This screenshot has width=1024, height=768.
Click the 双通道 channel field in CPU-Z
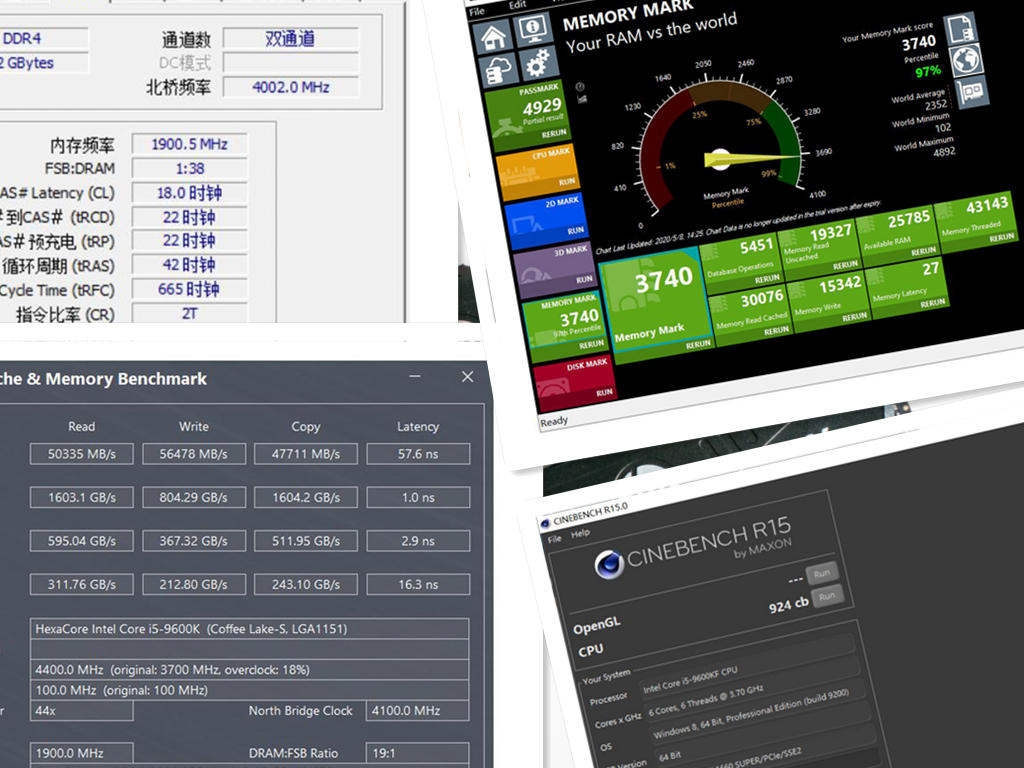coord(291,39)
